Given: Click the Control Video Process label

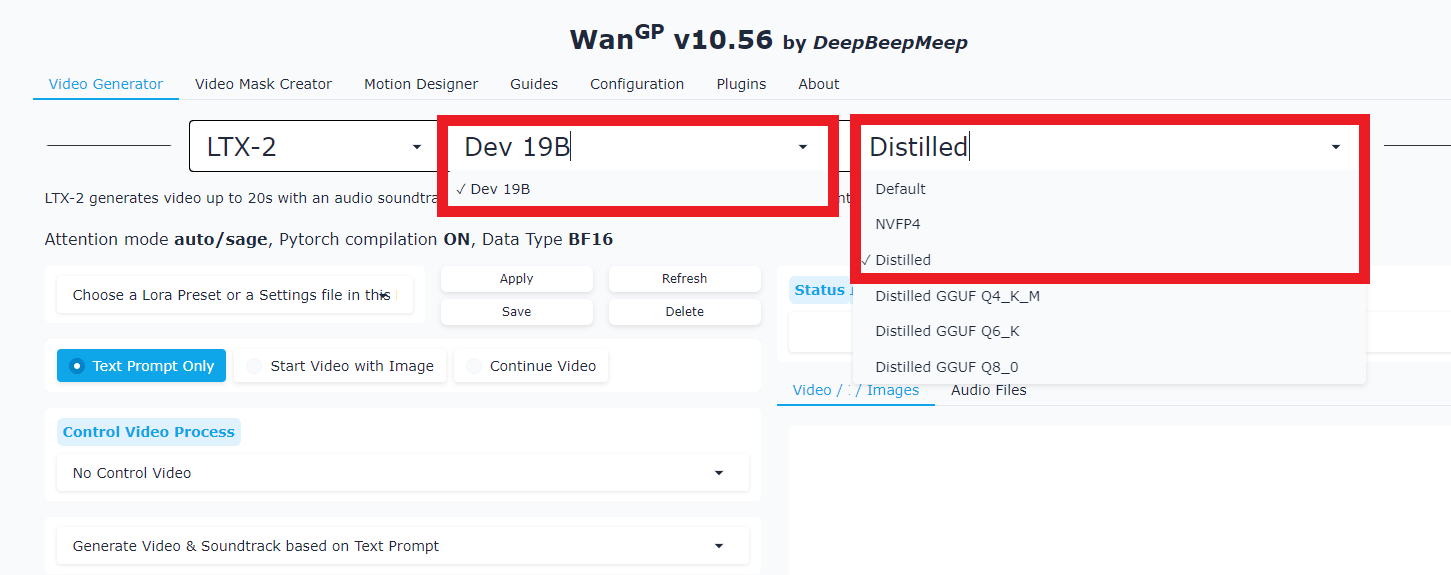Looking at the screenshot, I should pos(149,432).
